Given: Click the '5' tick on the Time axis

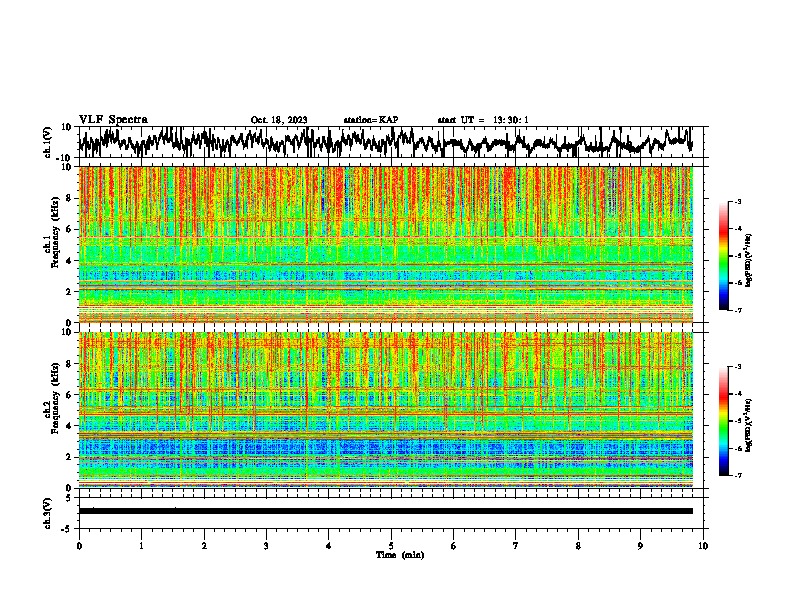Looking at the screenshot, I should pyautogui.click(x=391, y=546).
